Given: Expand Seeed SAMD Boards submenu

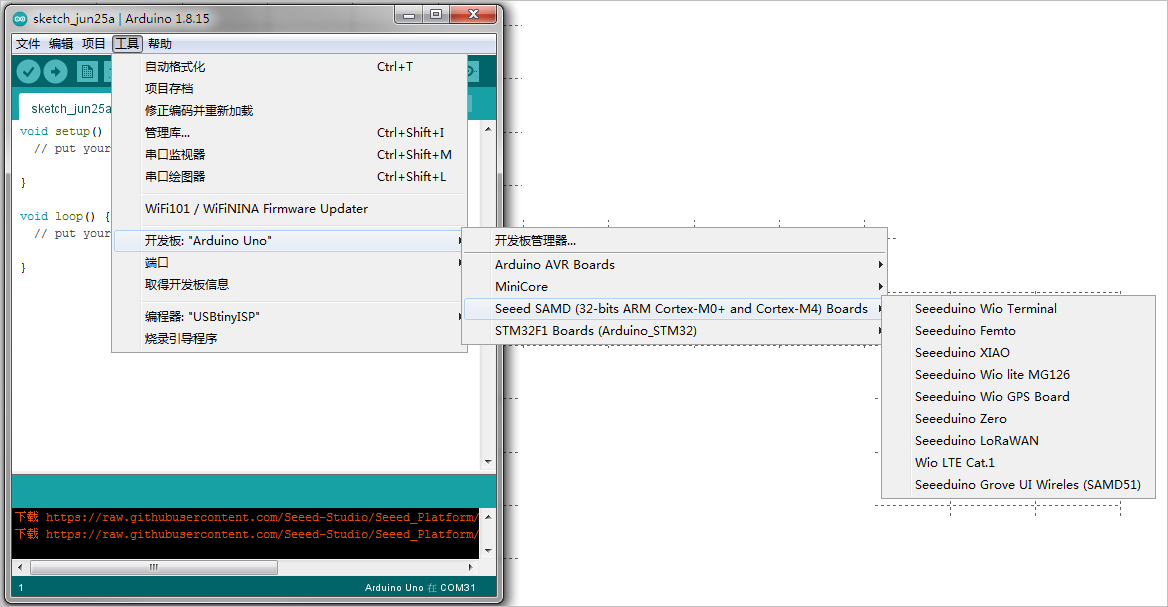Looking at the screenshot, I should (675, 308).
